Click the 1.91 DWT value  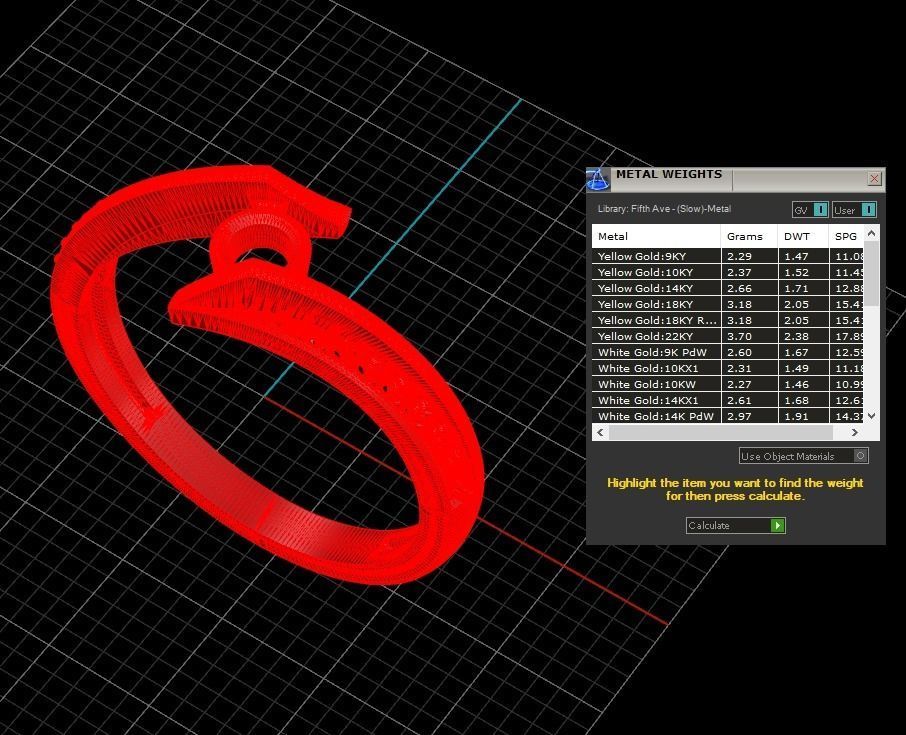click(x=796, y=416)
